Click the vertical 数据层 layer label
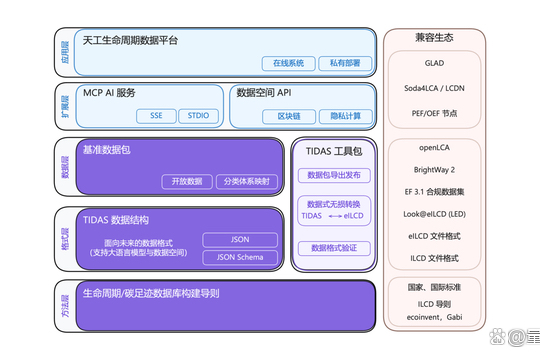This screenshot has height=360, width=540. [x=65, y=167]
